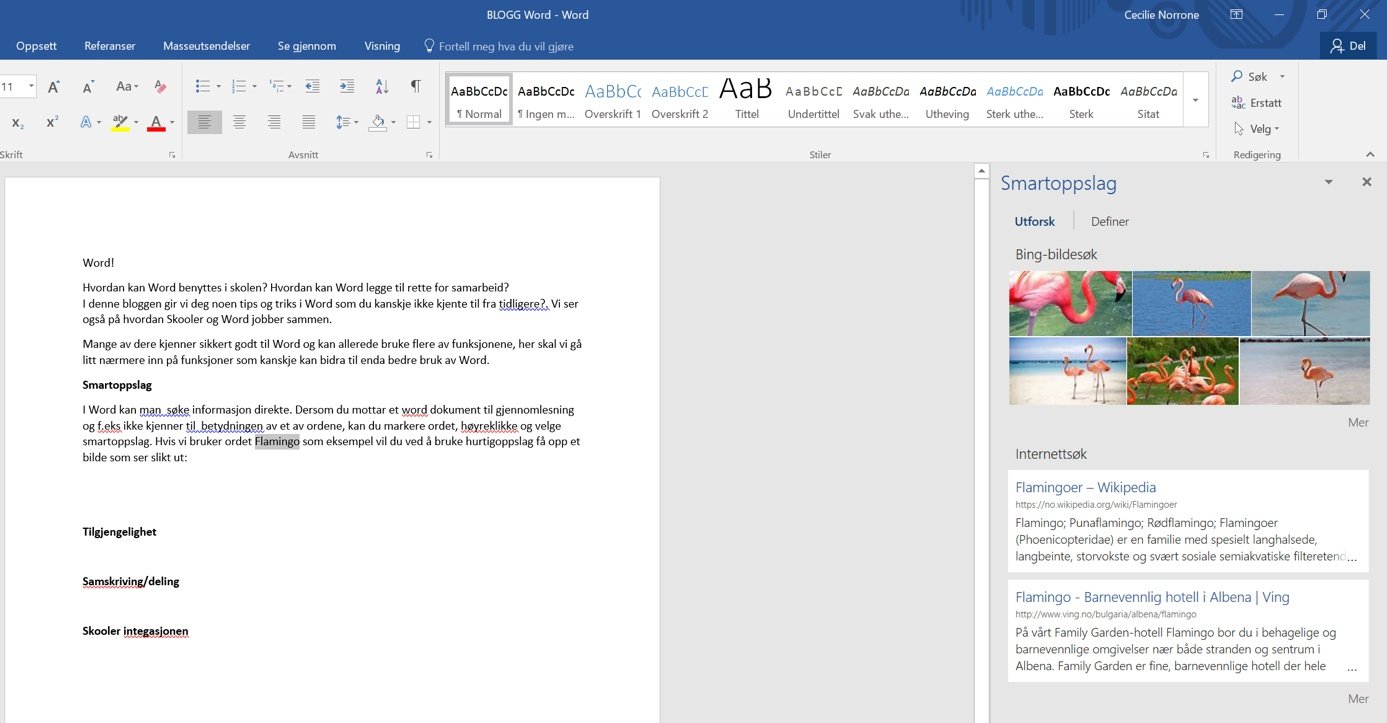The image size is (1387, 723).
Task: Switch to the Definer tab in Smartoppslag
Action: (x=1109, y=221)
